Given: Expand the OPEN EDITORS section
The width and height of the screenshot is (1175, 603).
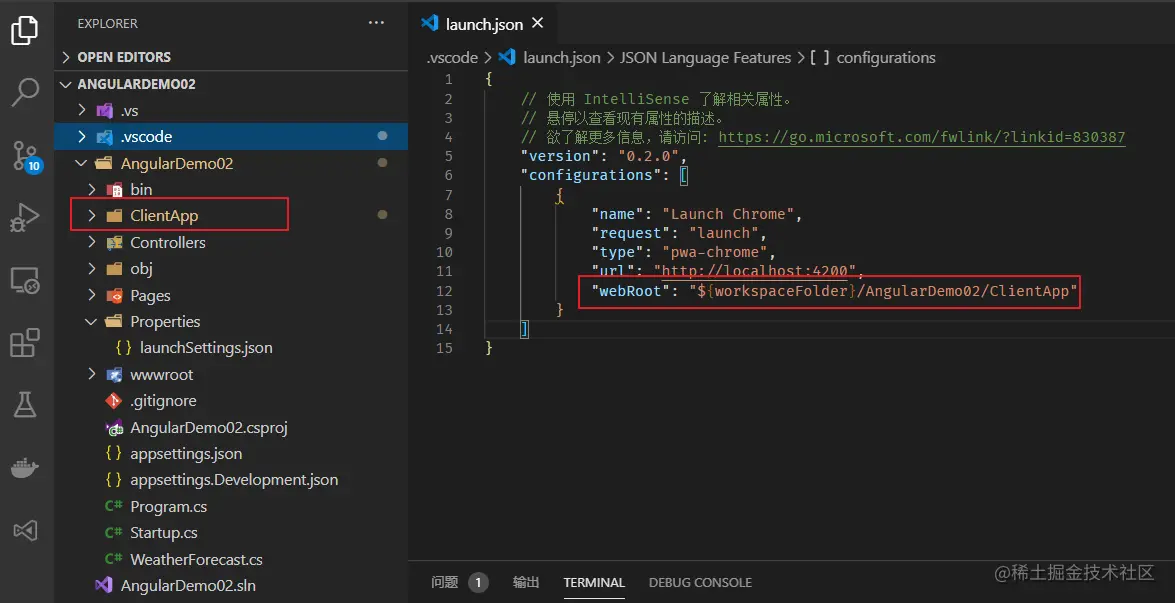Looking at the screenshot, I should [232, 57].
